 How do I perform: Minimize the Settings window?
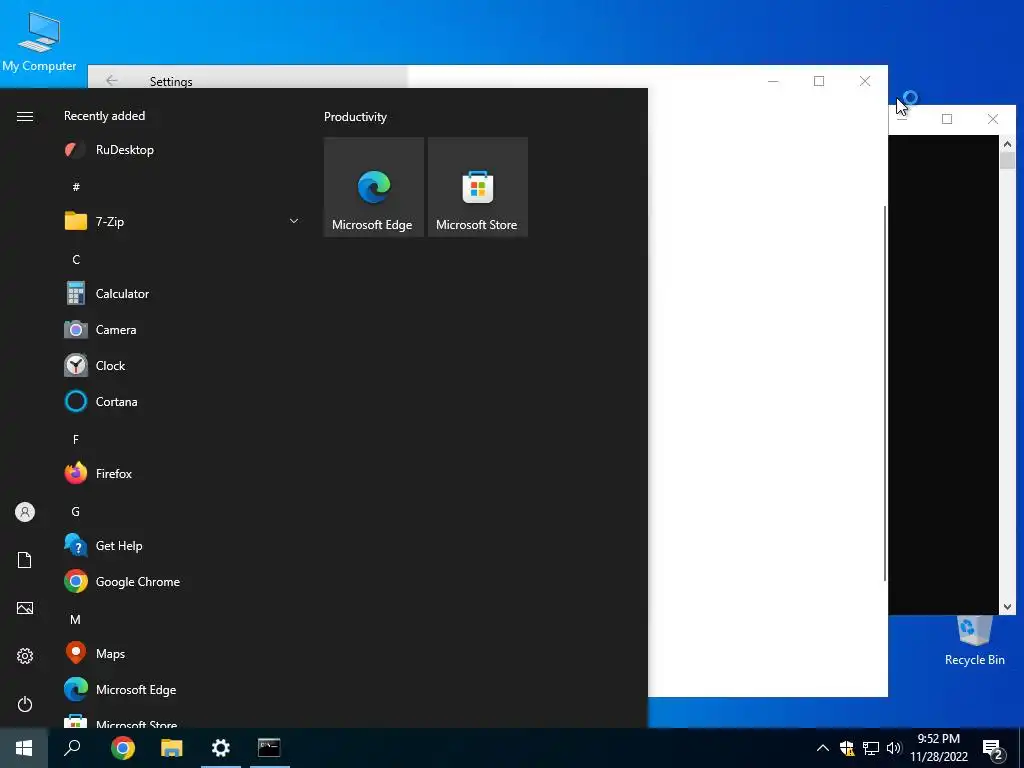coord(773,81)
